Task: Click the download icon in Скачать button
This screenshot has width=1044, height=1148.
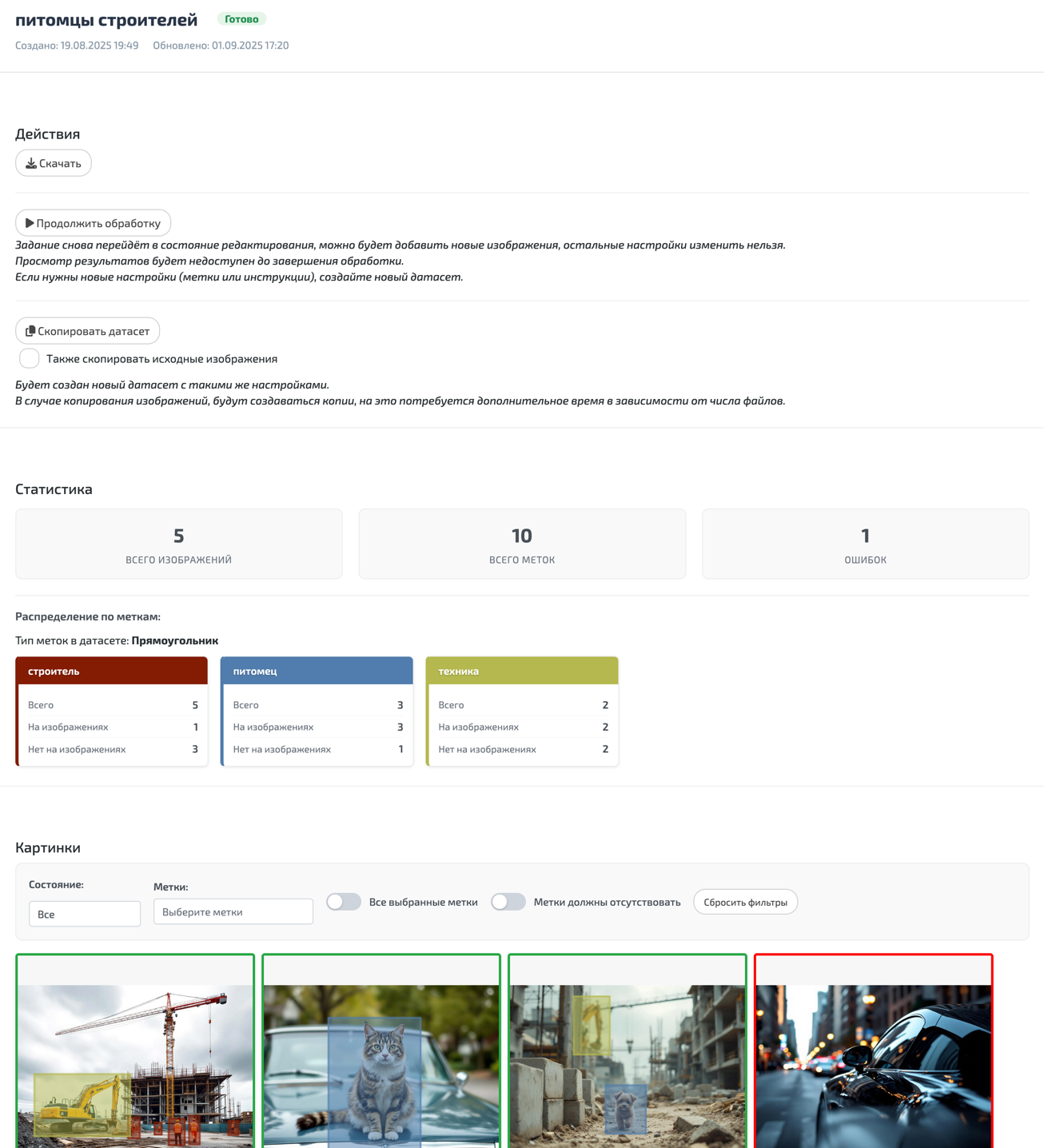Action: pyautogui.click(x=30, y=163)
